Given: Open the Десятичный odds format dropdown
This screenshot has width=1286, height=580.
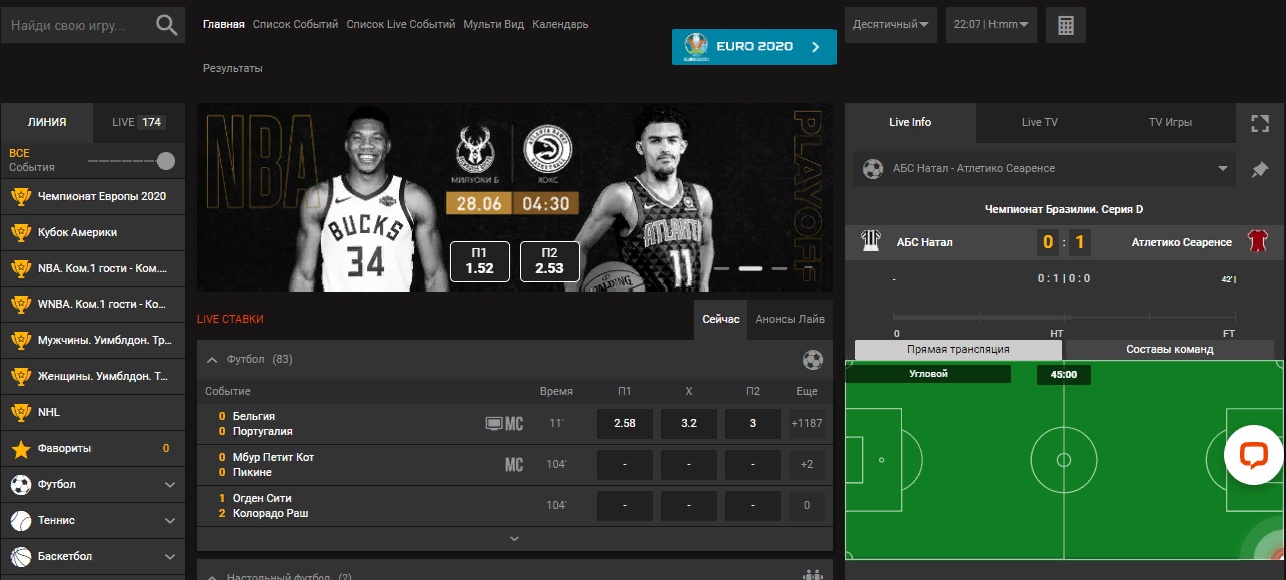Looking at the screenshot, I should pos(890,25).
